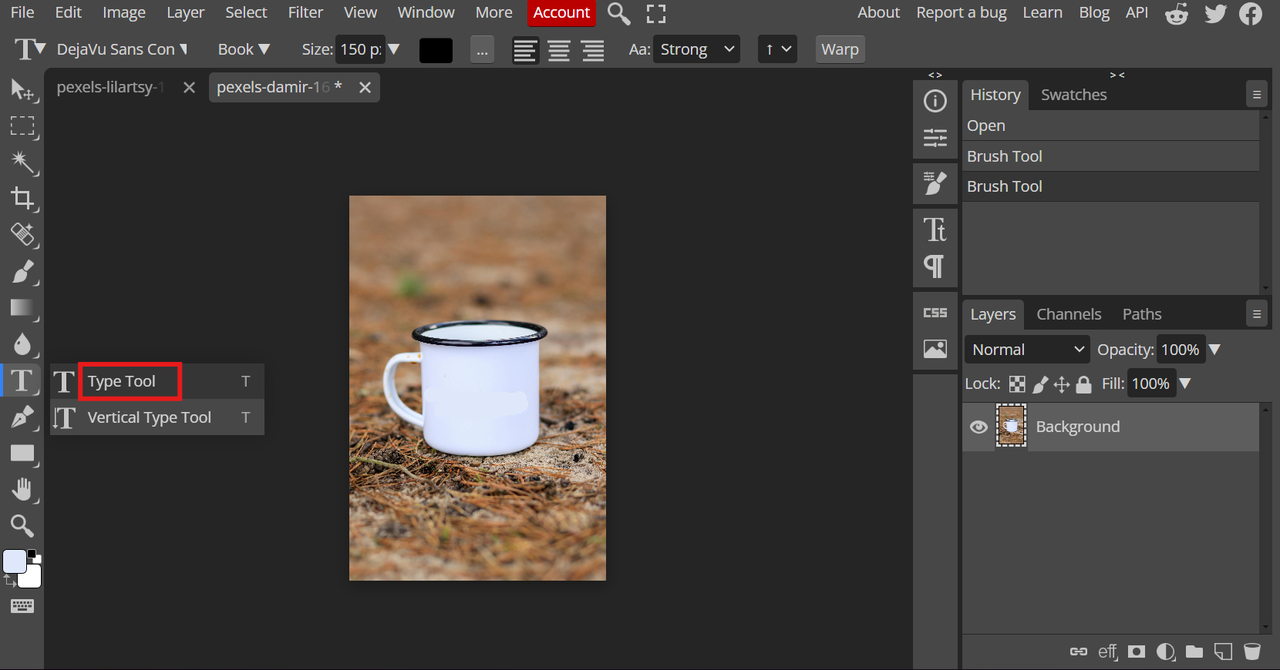Open the Filter menu
The width and height of the screenshot is (1280, 670).
(x=305, y=13)
